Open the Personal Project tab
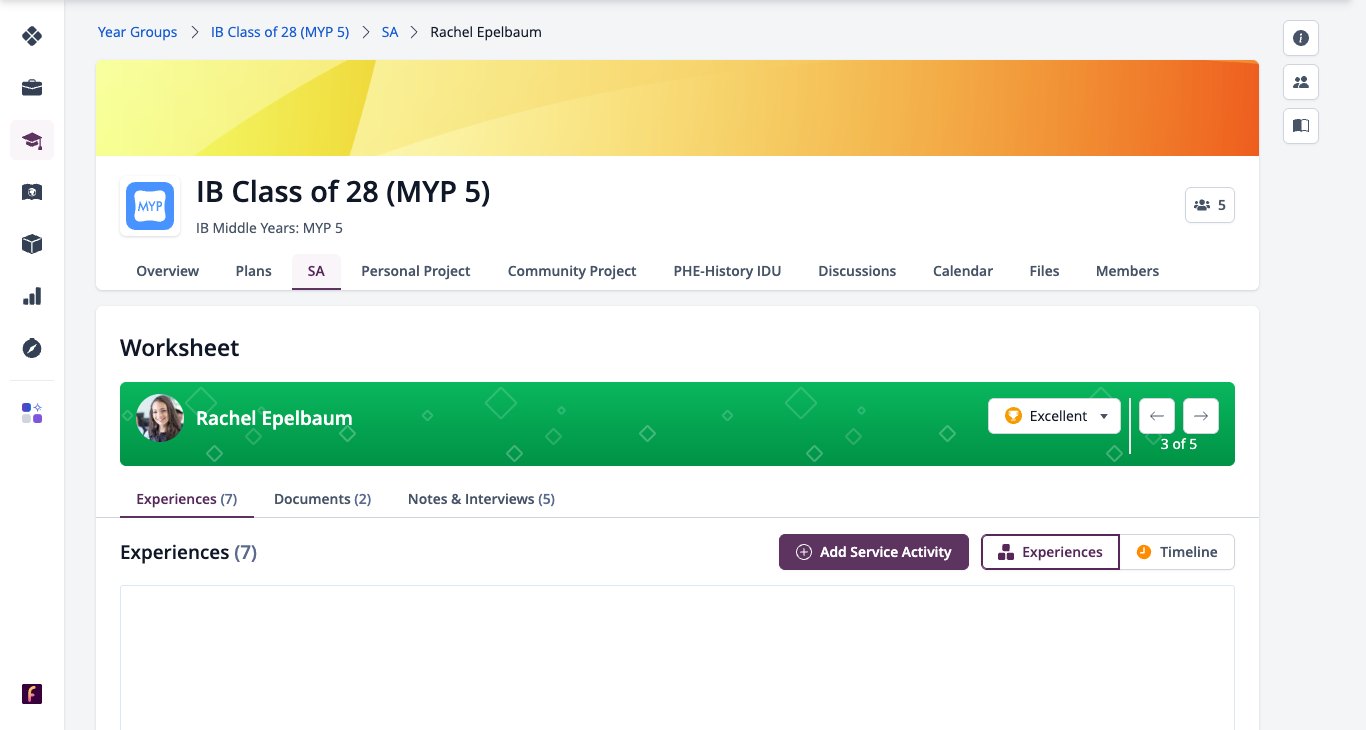This screenshot has height=730, width=1366. 416,271
